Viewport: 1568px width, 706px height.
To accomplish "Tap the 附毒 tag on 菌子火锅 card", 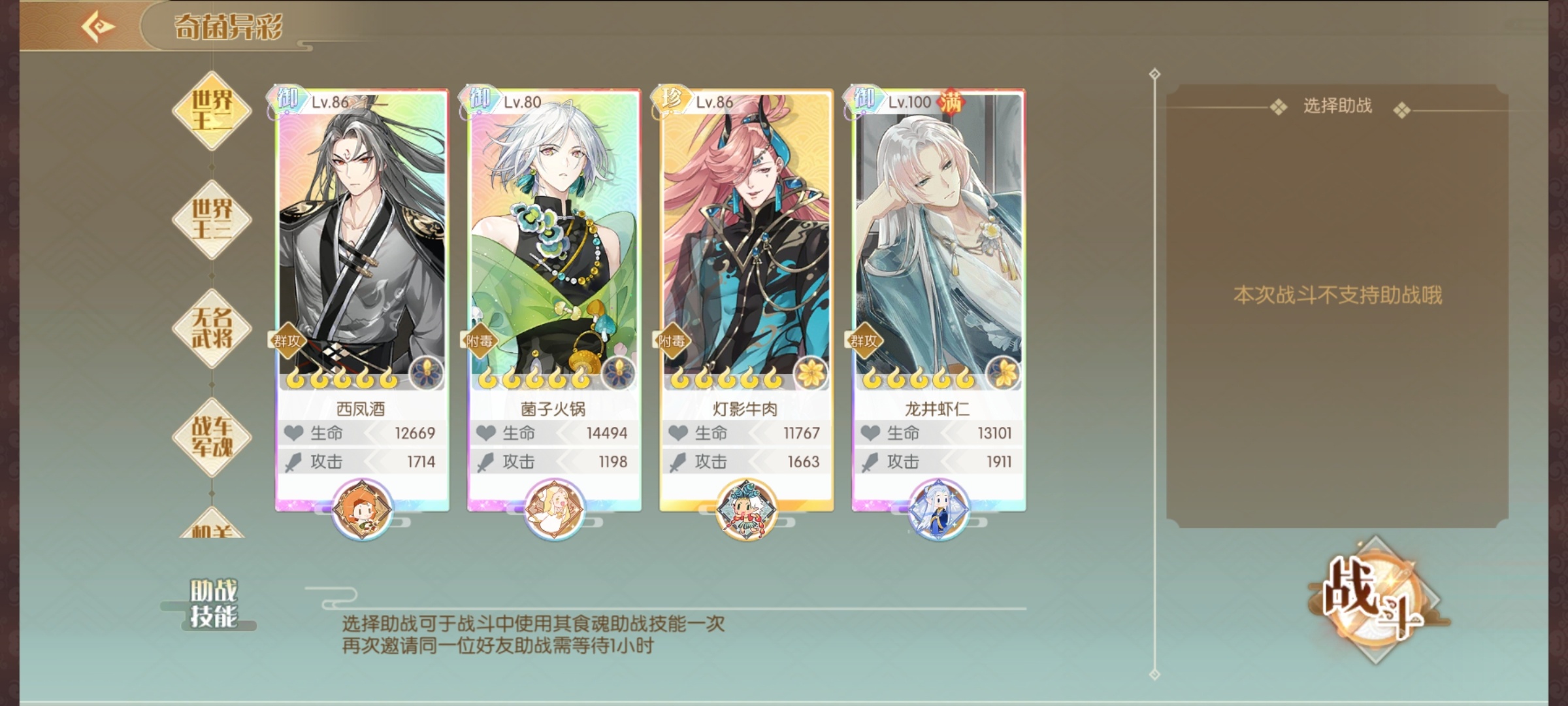I will coord(479,340).
